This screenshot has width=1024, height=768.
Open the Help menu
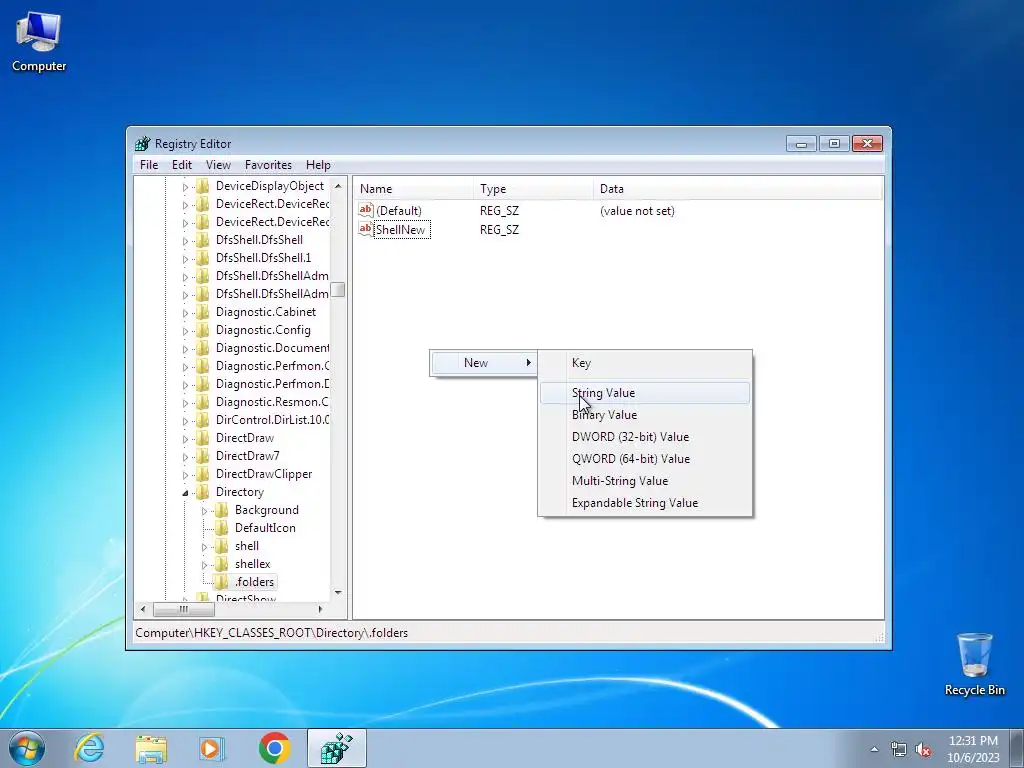pos(318,165)
